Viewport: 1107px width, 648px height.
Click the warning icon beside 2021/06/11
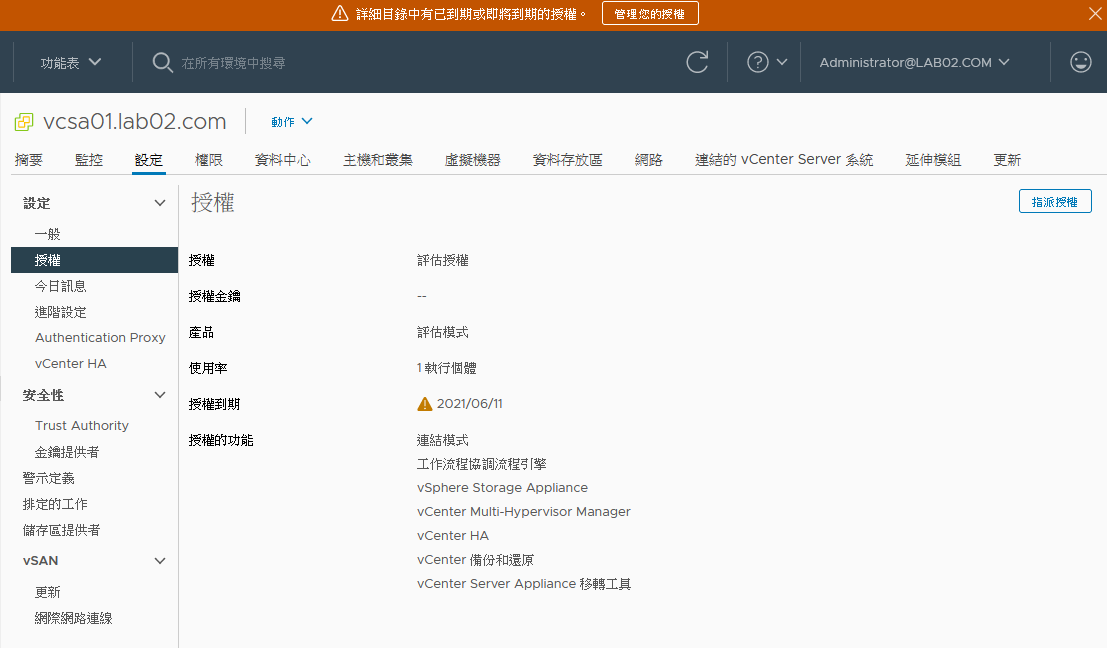424,404
